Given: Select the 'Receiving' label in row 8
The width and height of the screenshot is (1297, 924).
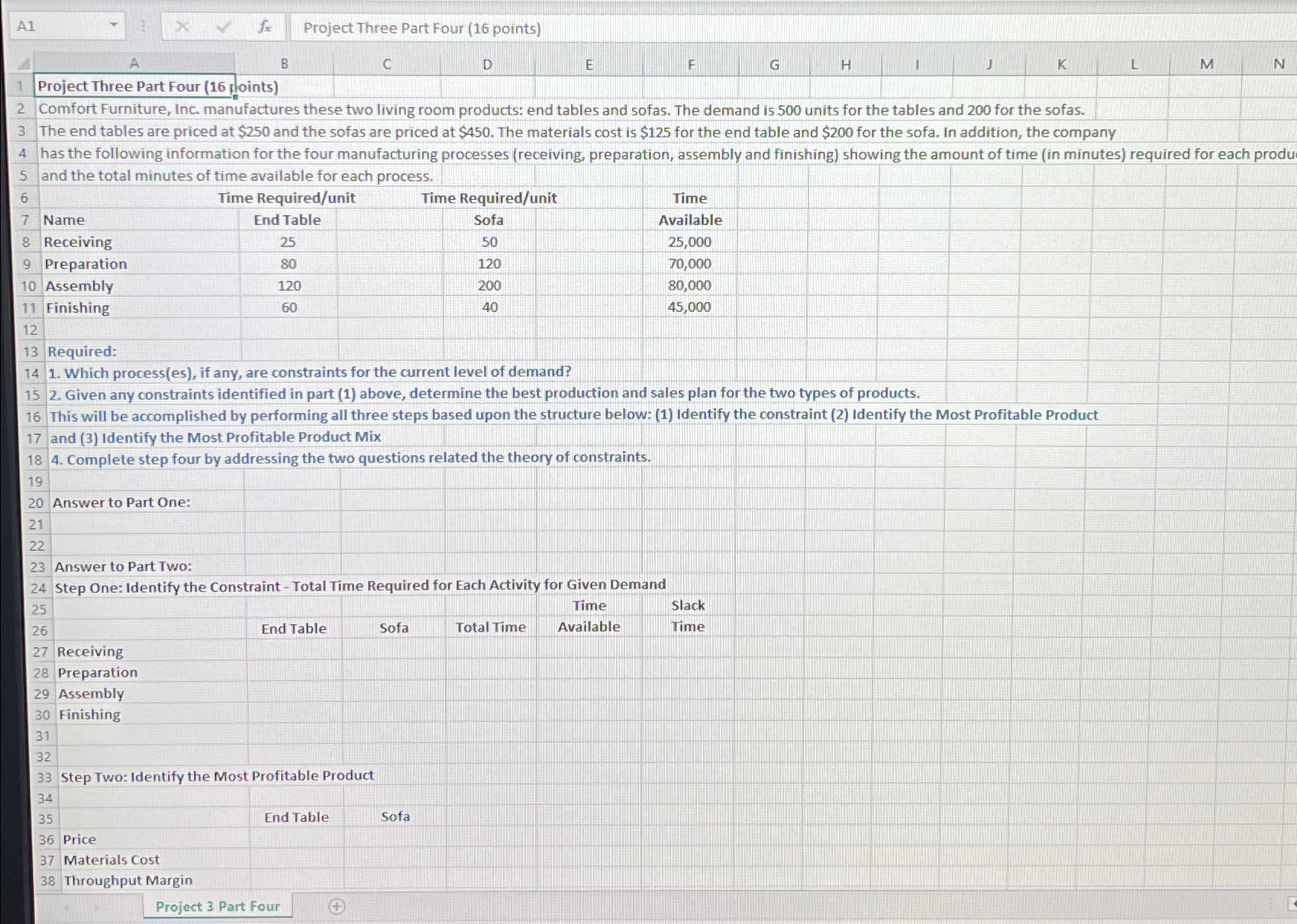Looking at the screenshot, I should (x=78, y=242).
